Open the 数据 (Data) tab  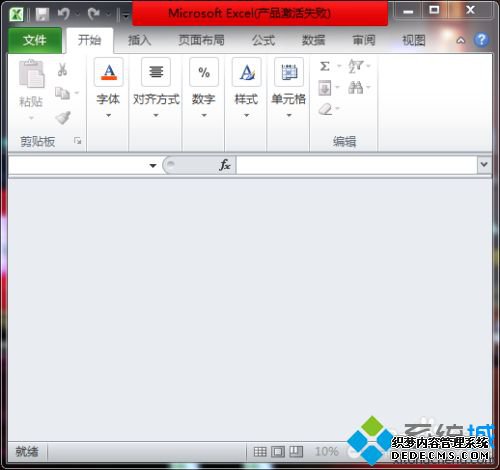313,40
